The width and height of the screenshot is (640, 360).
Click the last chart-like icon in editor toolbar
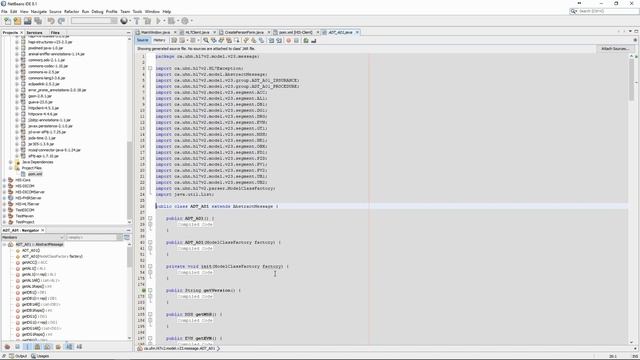pos(313,40)
